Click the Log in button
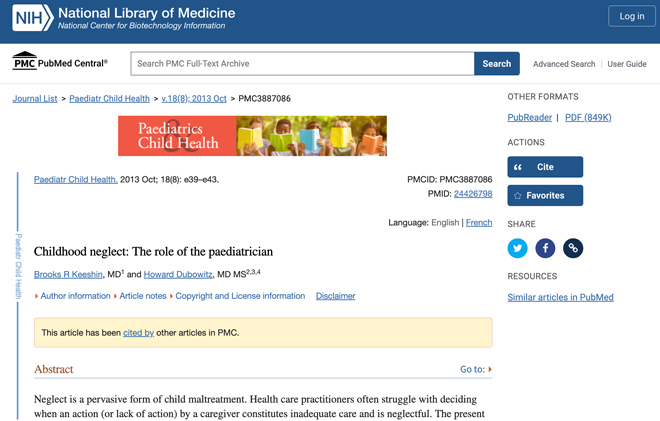This screenshot has height=421, width=660. click(632, 16)
